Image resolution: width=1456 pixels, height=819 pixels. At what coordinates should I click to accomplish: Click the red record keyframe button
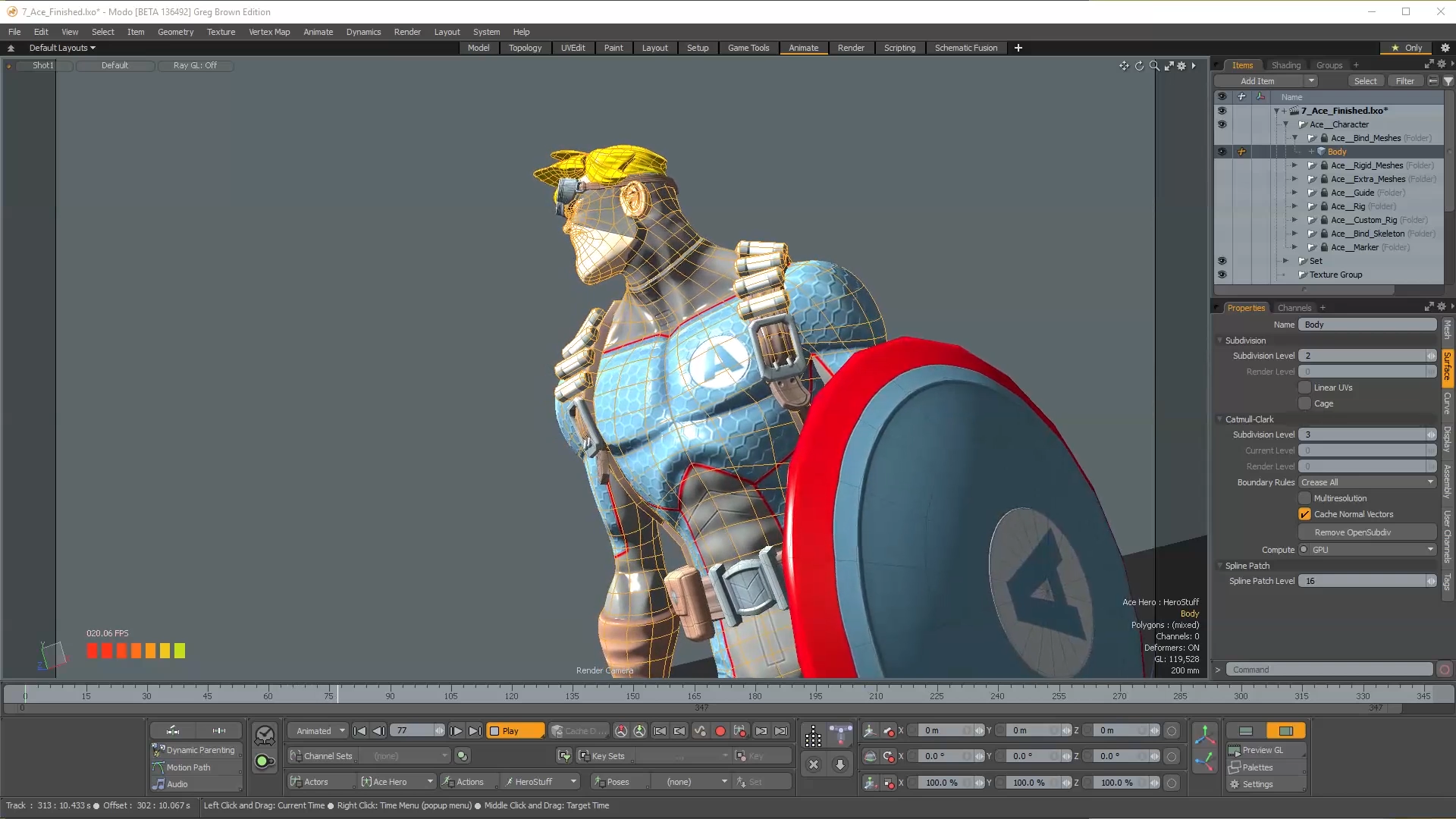point(720,730)
